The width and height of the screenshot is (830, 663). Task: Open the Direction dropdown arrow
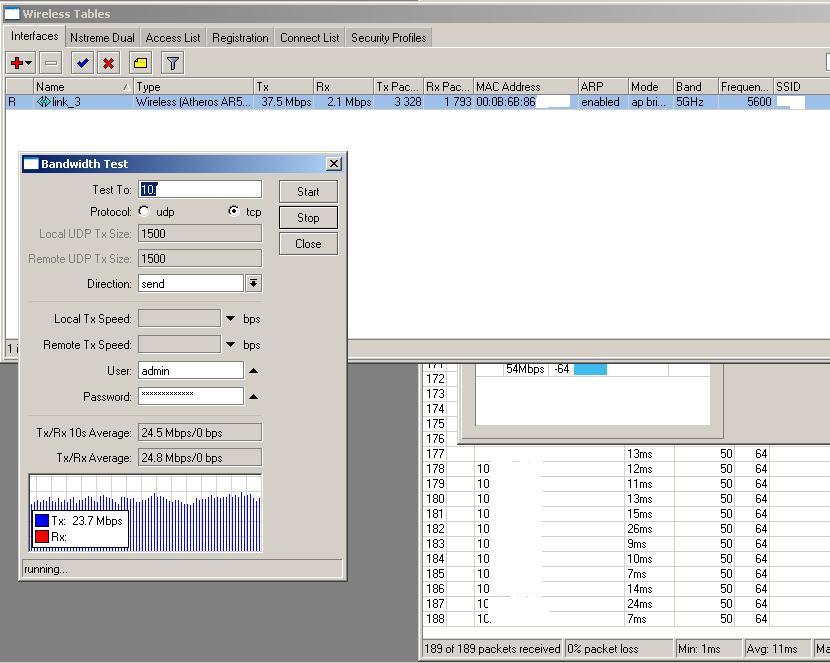point(254,284)
